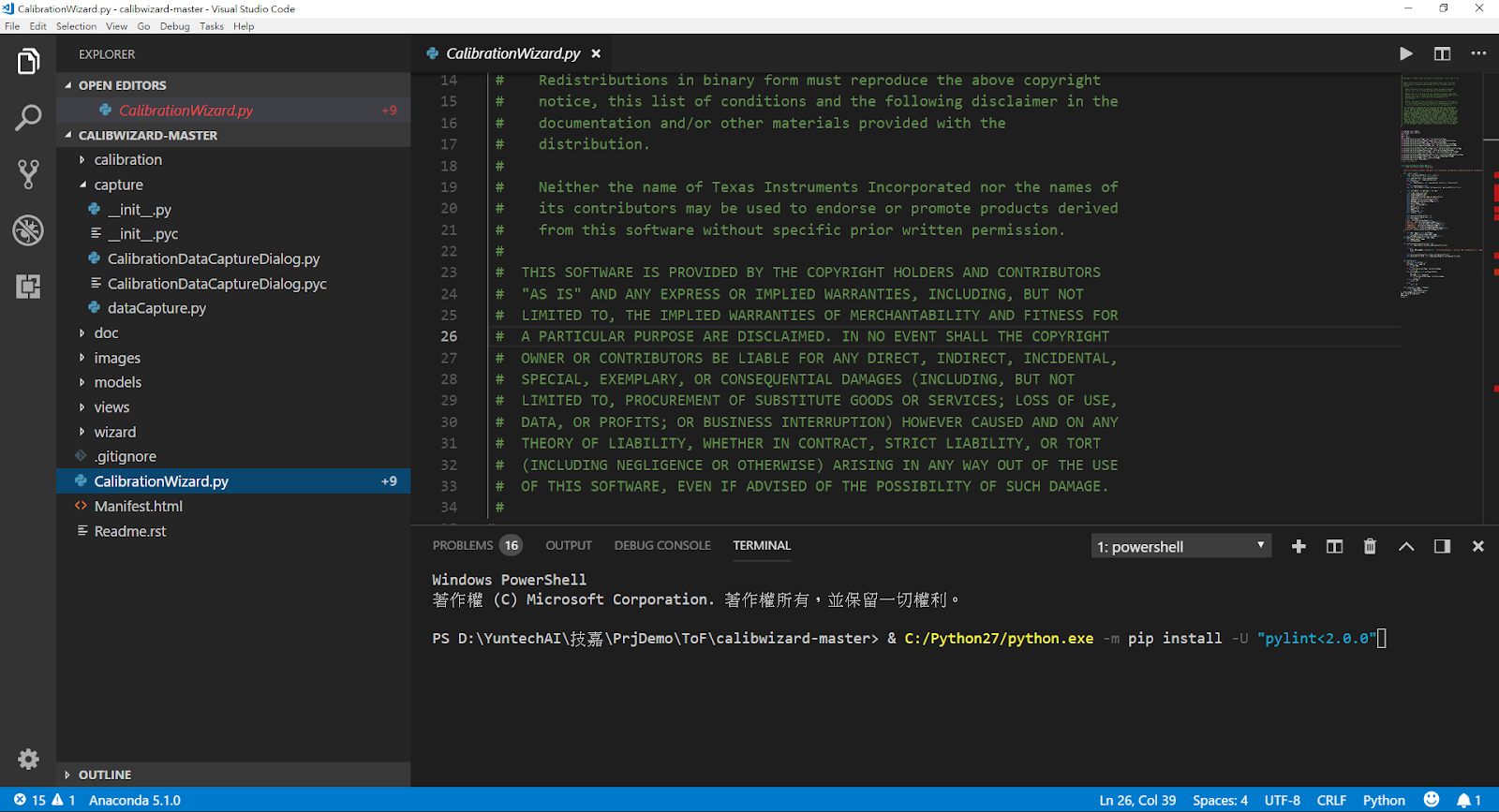This screenshot has height=812, width=1499.
Task: Kill the terminal with trash icon
Action: point(1370,546)
